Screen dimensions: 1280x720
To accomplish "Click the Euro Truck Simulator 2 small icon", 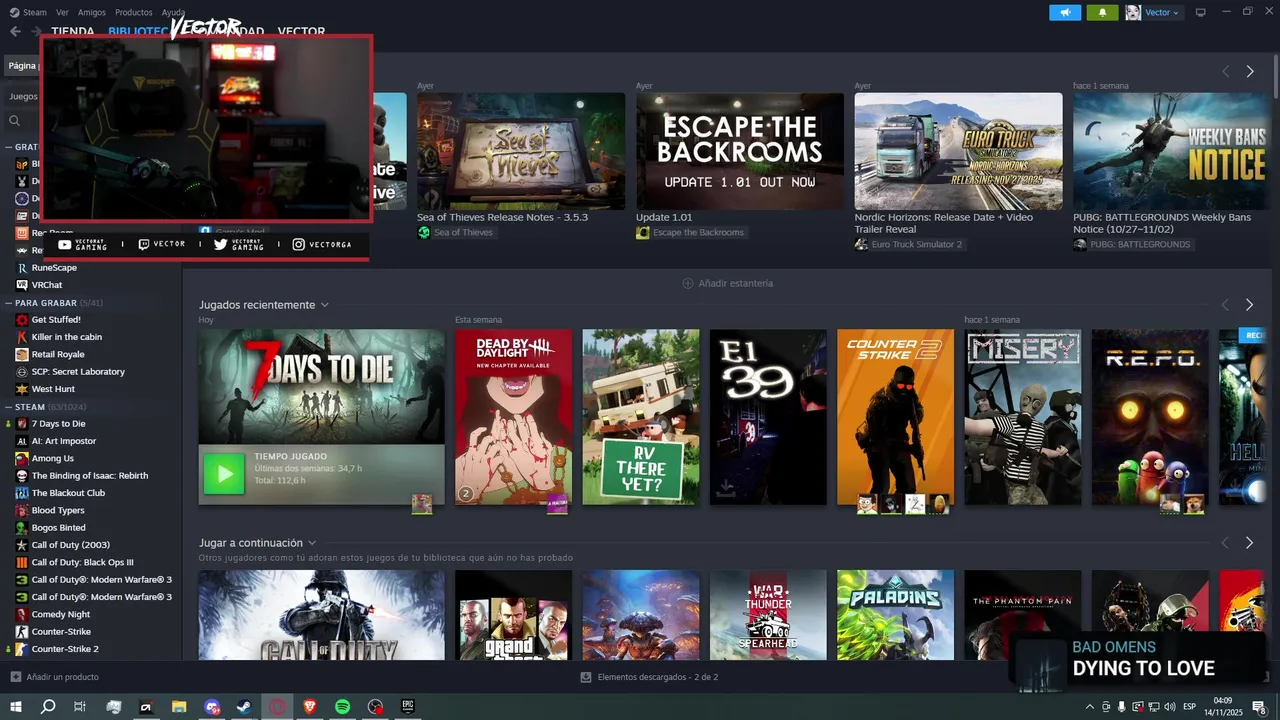I will (x=861, y=244).
